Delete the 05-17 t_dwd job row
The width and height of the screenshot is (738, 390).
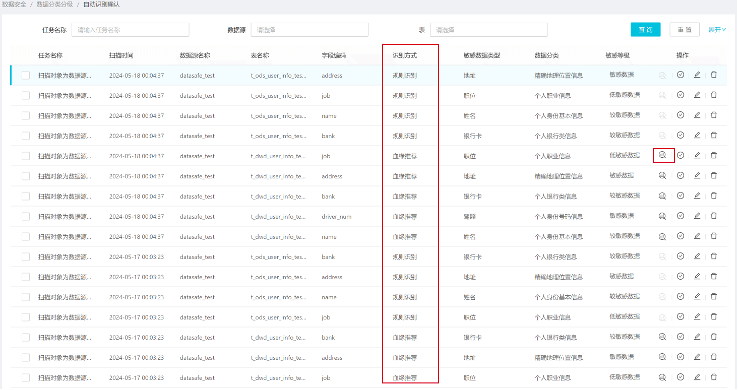(x=714, y=377)
